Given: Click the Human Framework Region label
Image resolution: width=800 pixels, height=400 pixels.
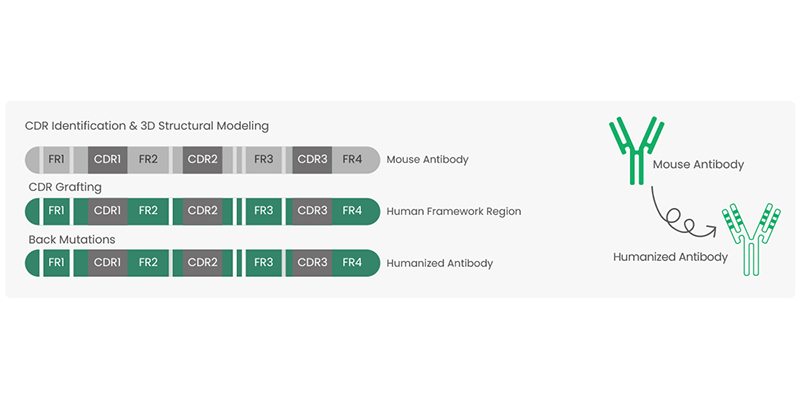Looking at the screenshot, I should [454, 211].
